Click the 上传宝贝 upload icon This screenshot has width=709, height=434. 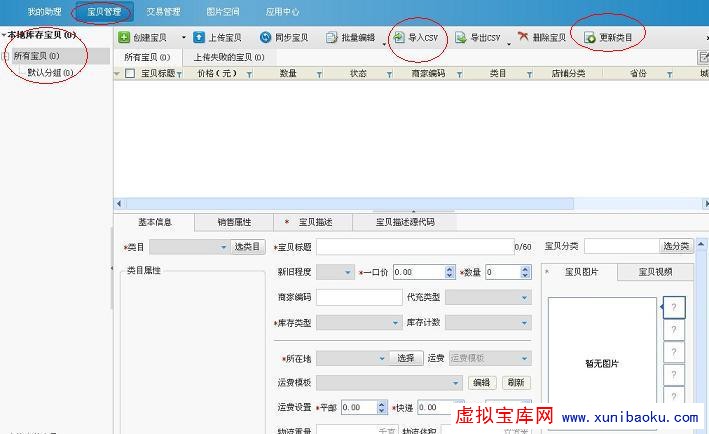coord(198,37)
